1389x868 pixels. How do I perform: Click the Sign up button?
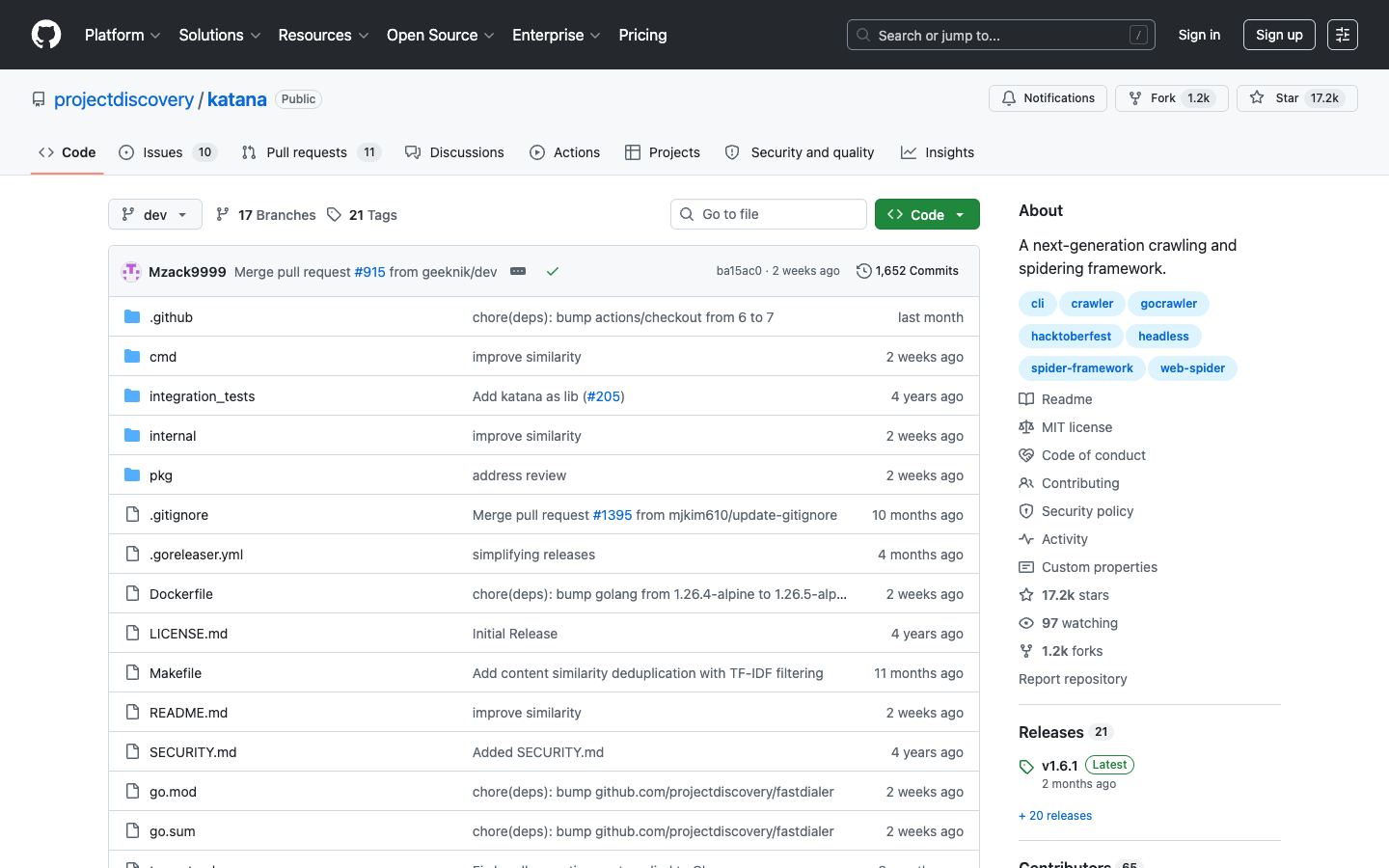(1279, 35)
